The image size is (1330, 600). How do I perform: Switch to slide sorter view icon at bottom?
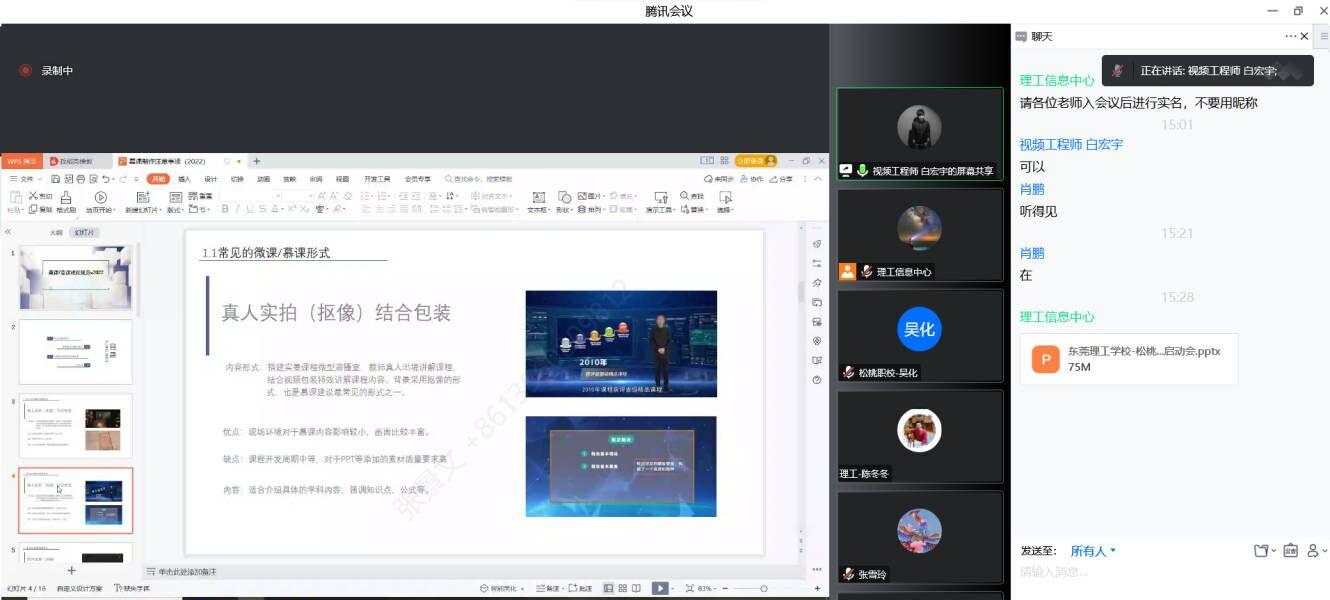click(x=621, y=589)
